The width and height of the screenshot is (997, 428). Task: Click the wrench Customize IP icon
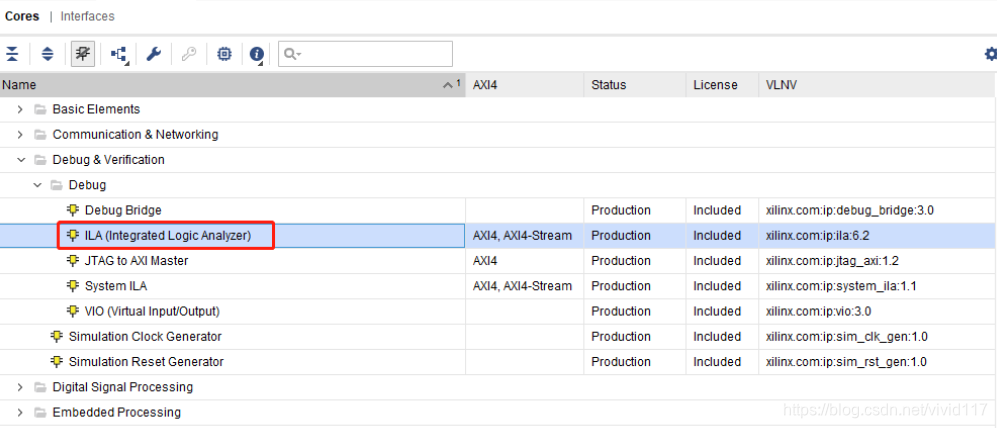[154, 54]
